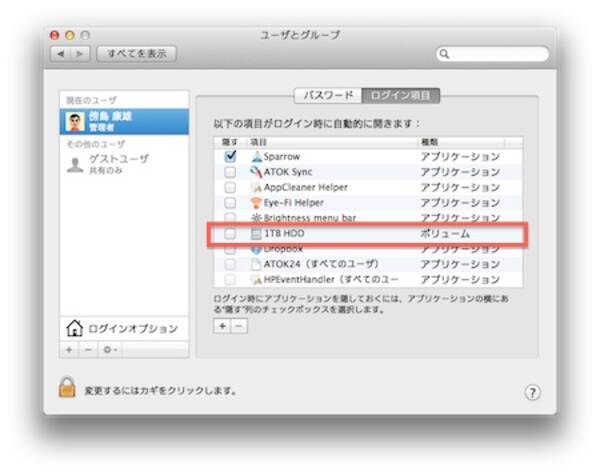This screenshot has height=475, width=600.
Task: Check hide box for AppCleaner Helper
Action: [230, 188]
